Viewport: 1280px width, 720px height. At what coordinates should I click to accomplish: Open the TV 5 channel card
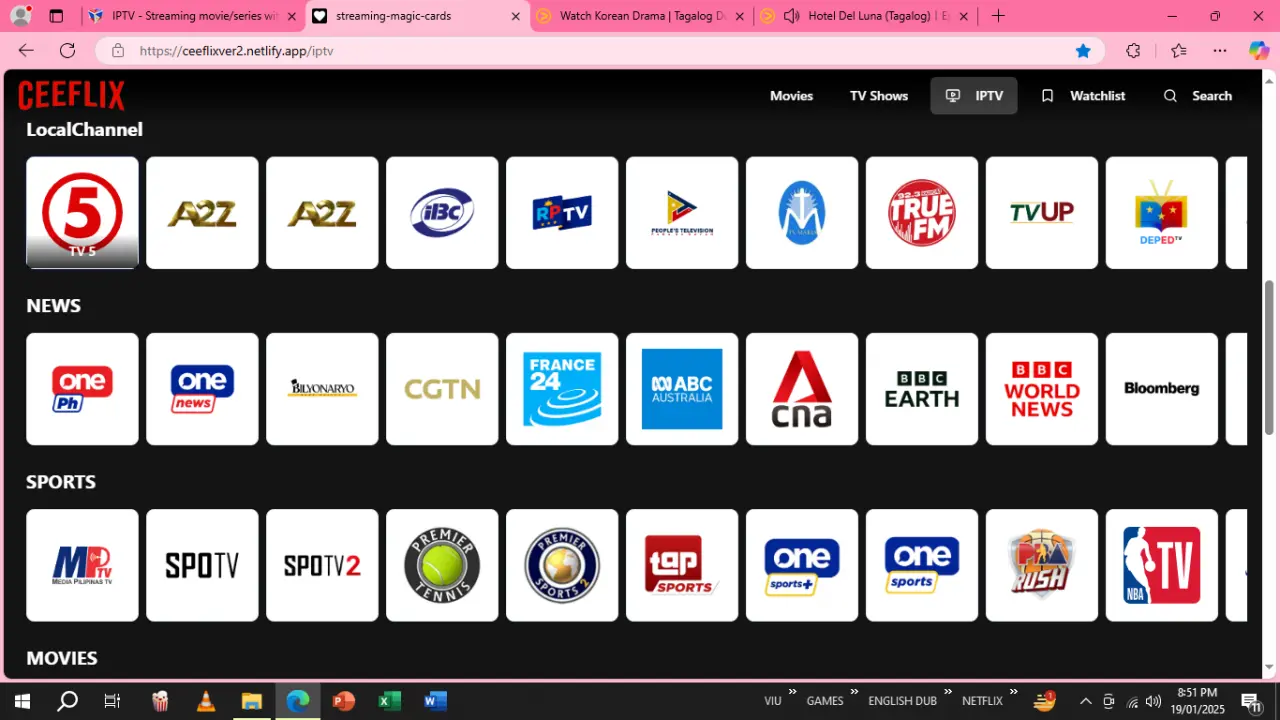[82, 213]
